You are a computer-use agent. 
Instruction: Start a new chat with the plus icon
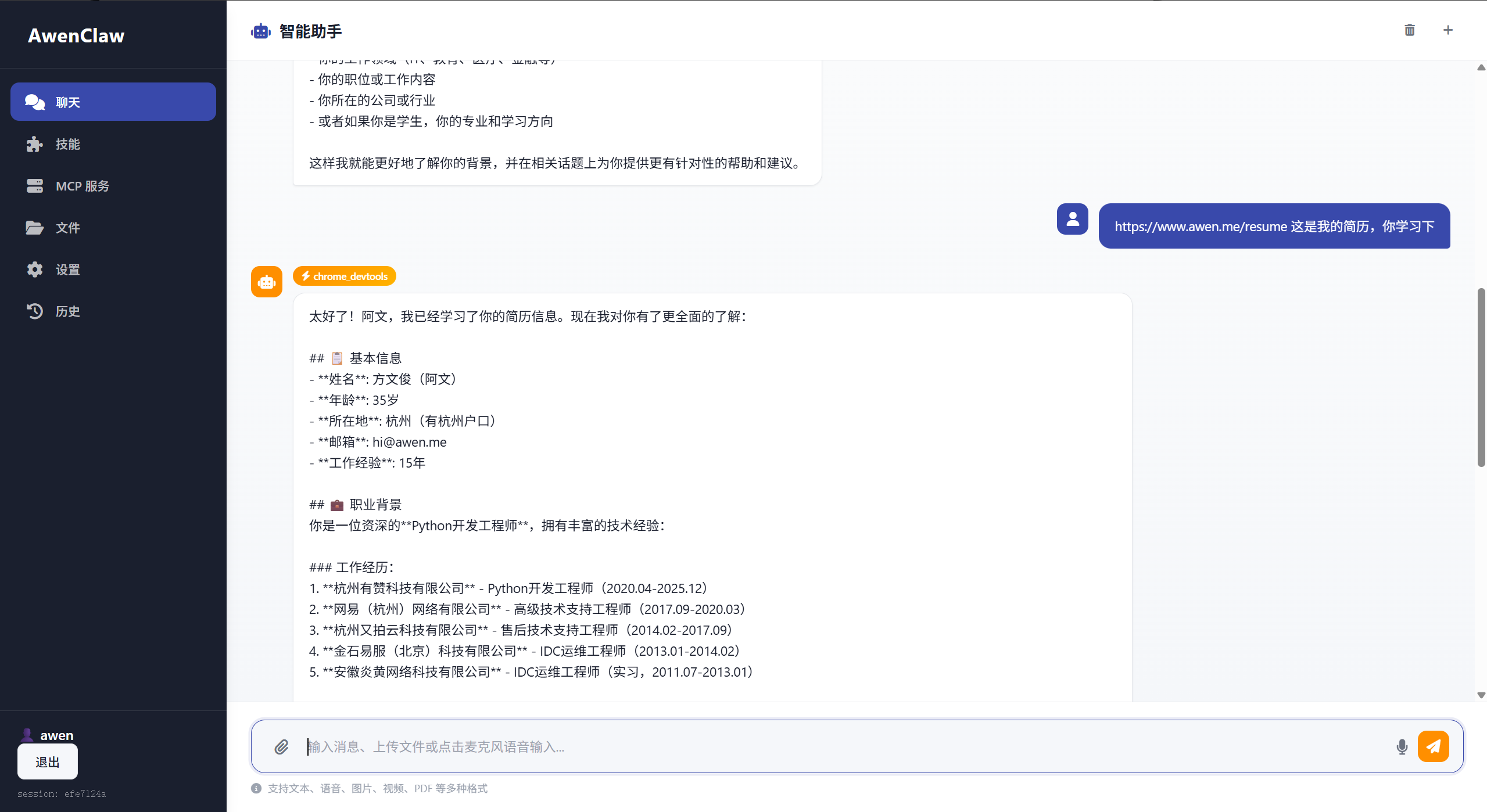[1447, 30]
